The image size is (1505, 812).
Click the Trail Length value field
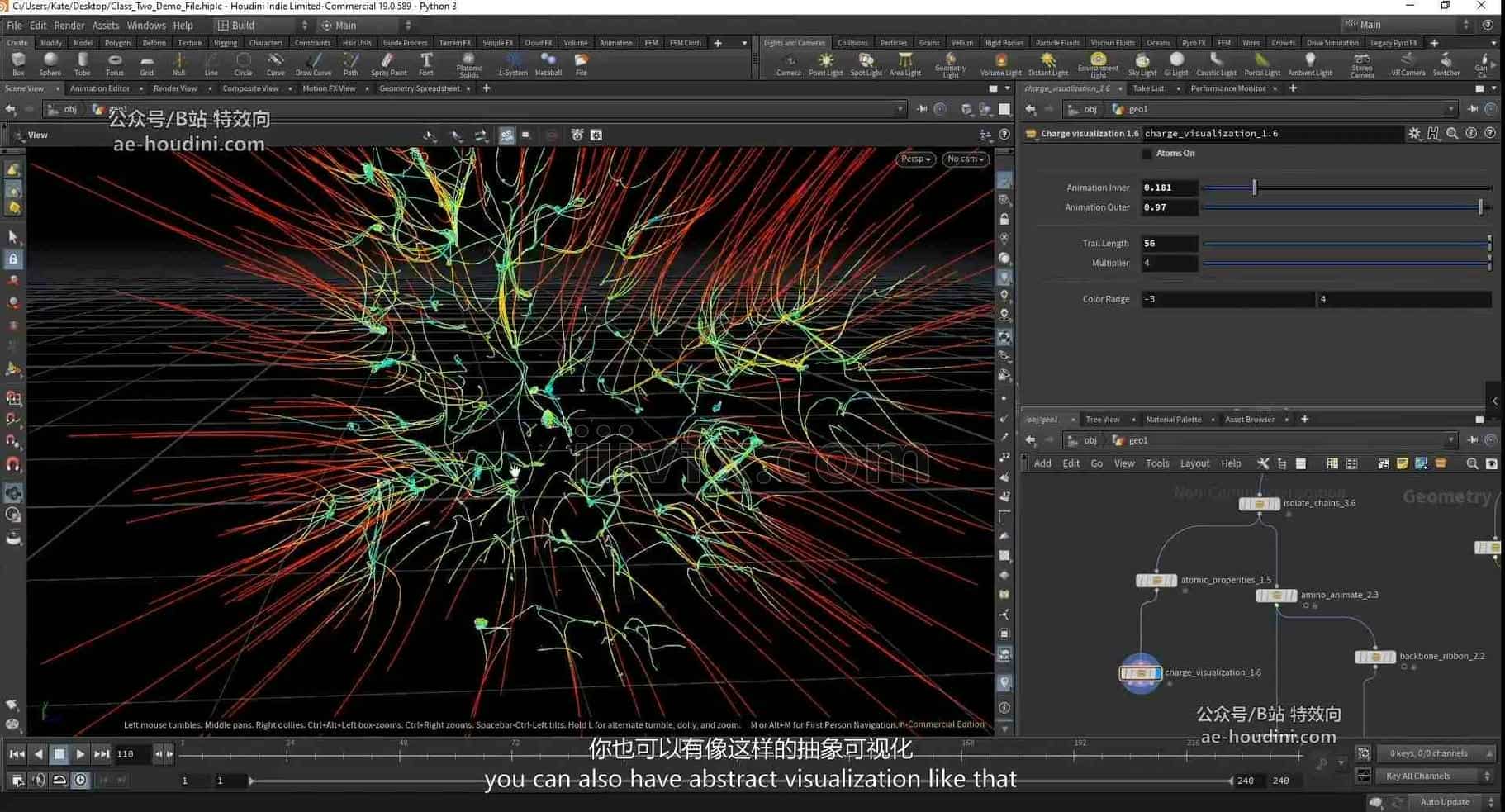(1169, 244)
